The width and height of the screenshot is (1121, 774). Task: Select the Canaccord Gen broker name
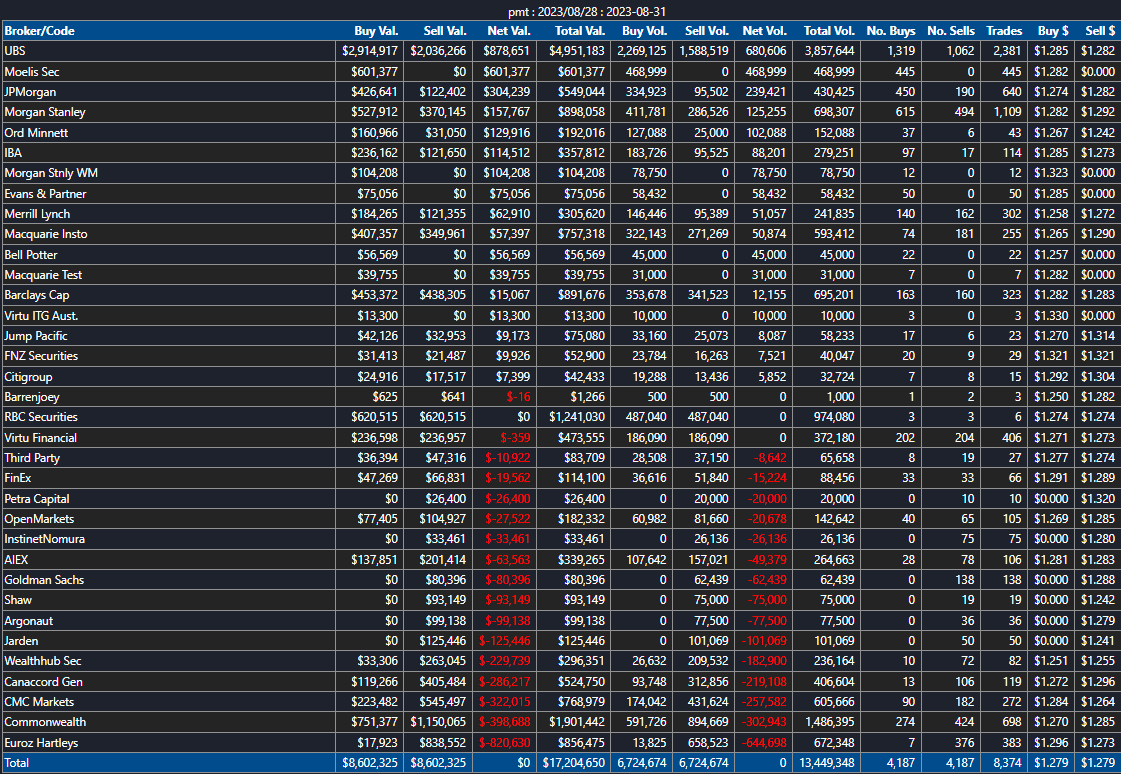(x=44, y=682)
